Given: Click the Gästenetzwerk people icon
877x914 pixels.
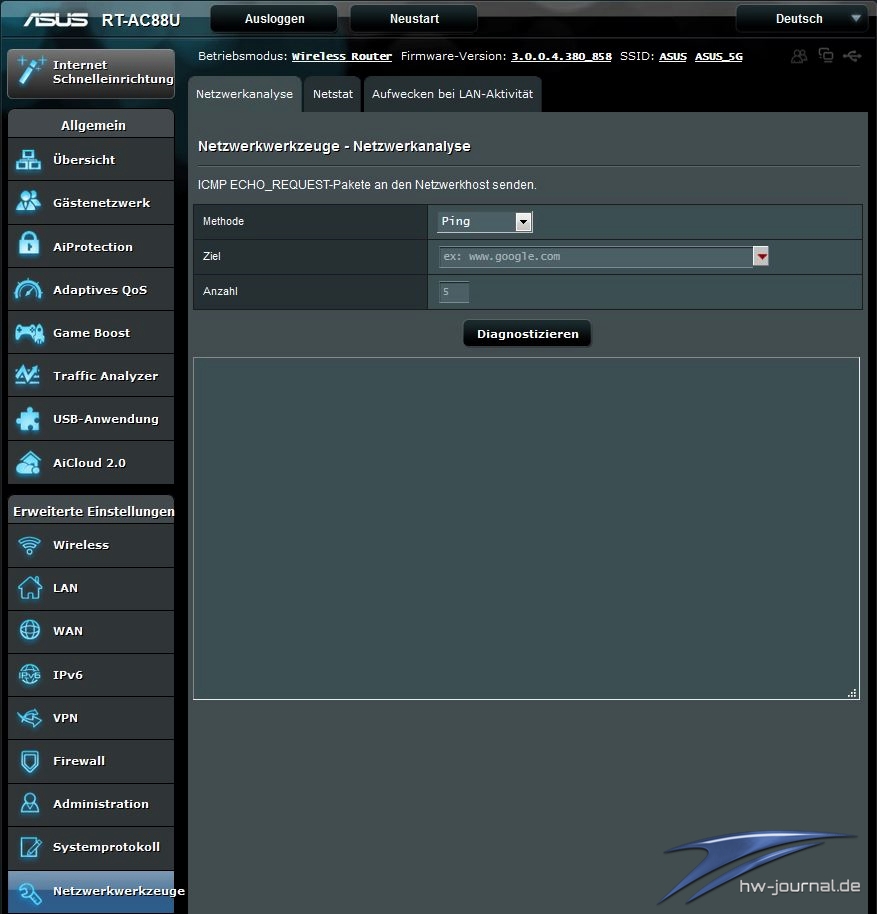Looking at the screenshot, I should [29, 202].
